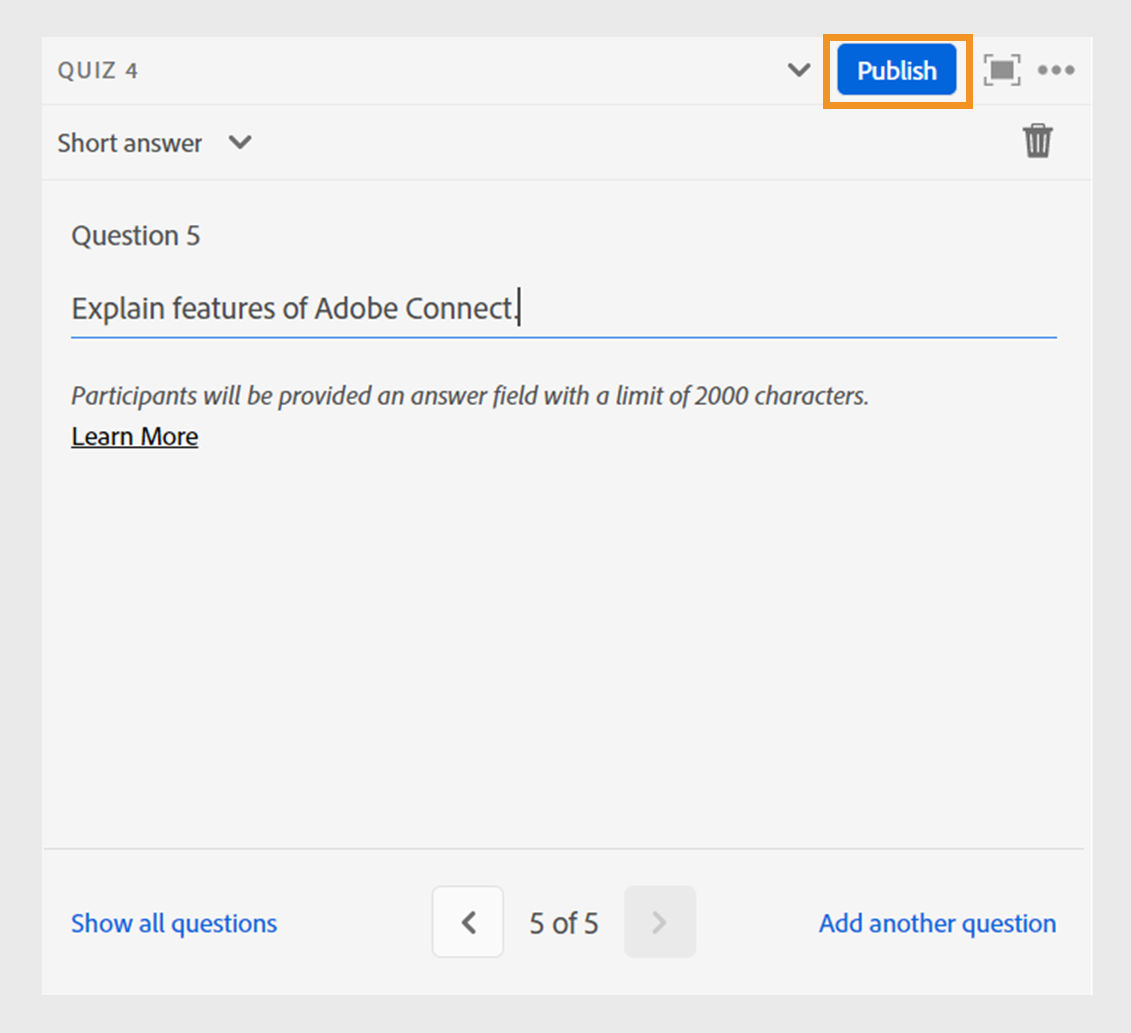Click the word Participants in the hint
This screenshot has width=1131, height=1033.
point(134,396)
